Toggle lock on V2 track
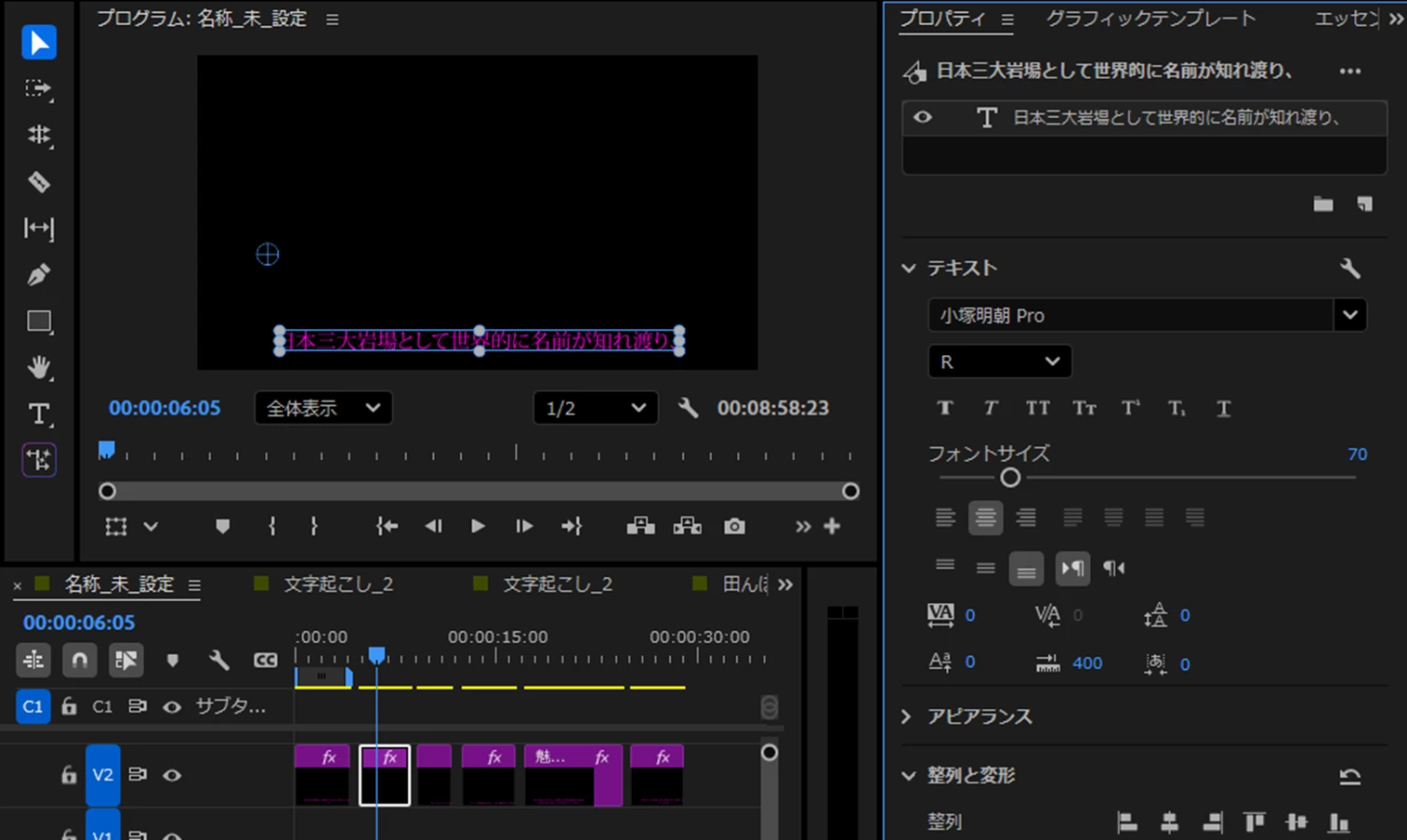Viewport: 1407px width, 840px height. point(69,775)
